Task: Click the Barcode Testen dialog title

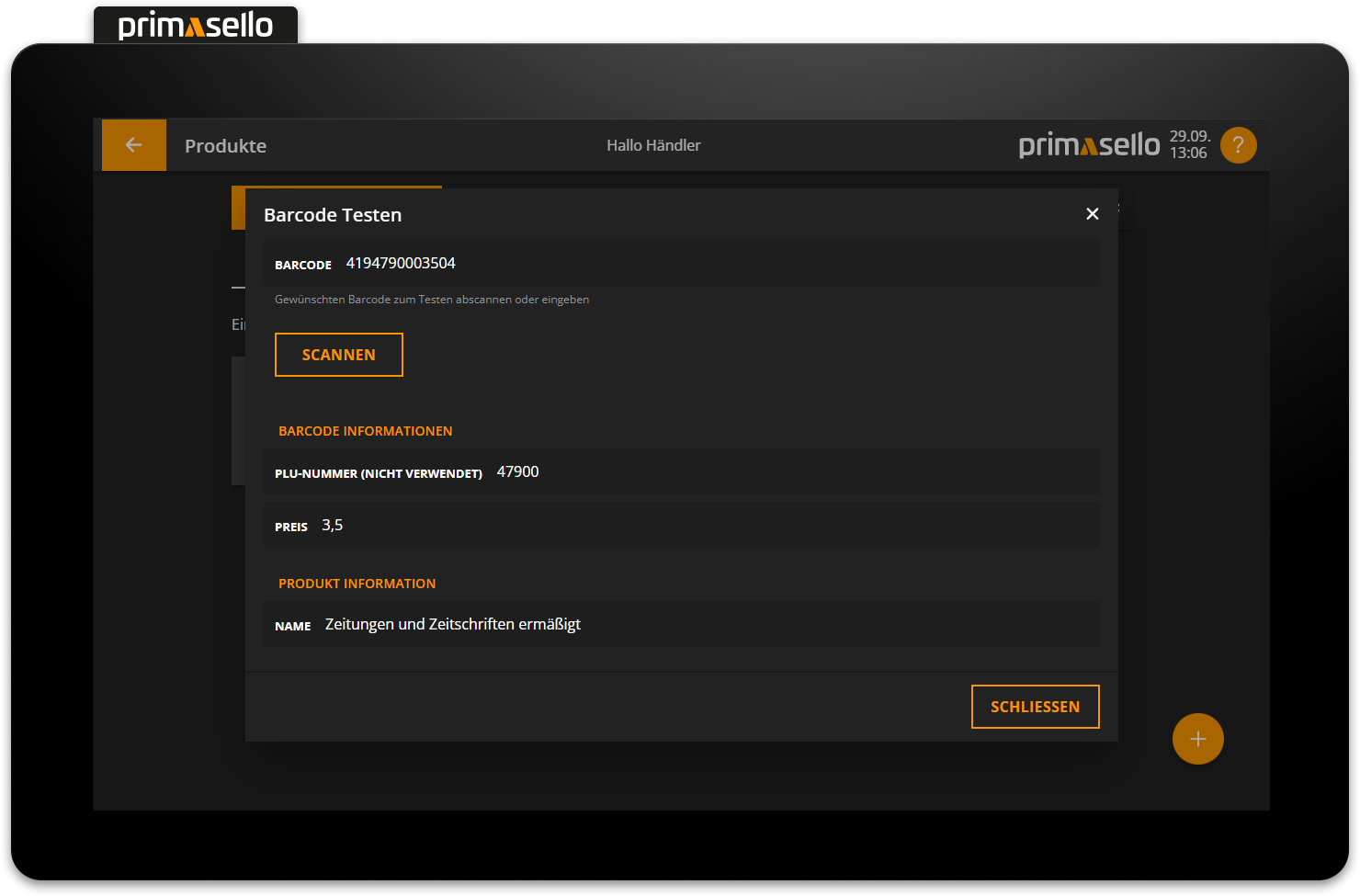Action: tap(331, 214)
